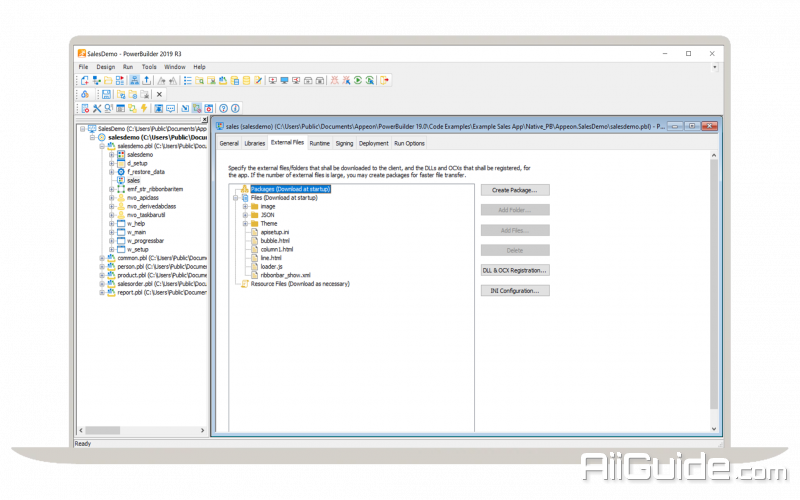
Task: Click the Add Files... button
Action: click(515, 231)
